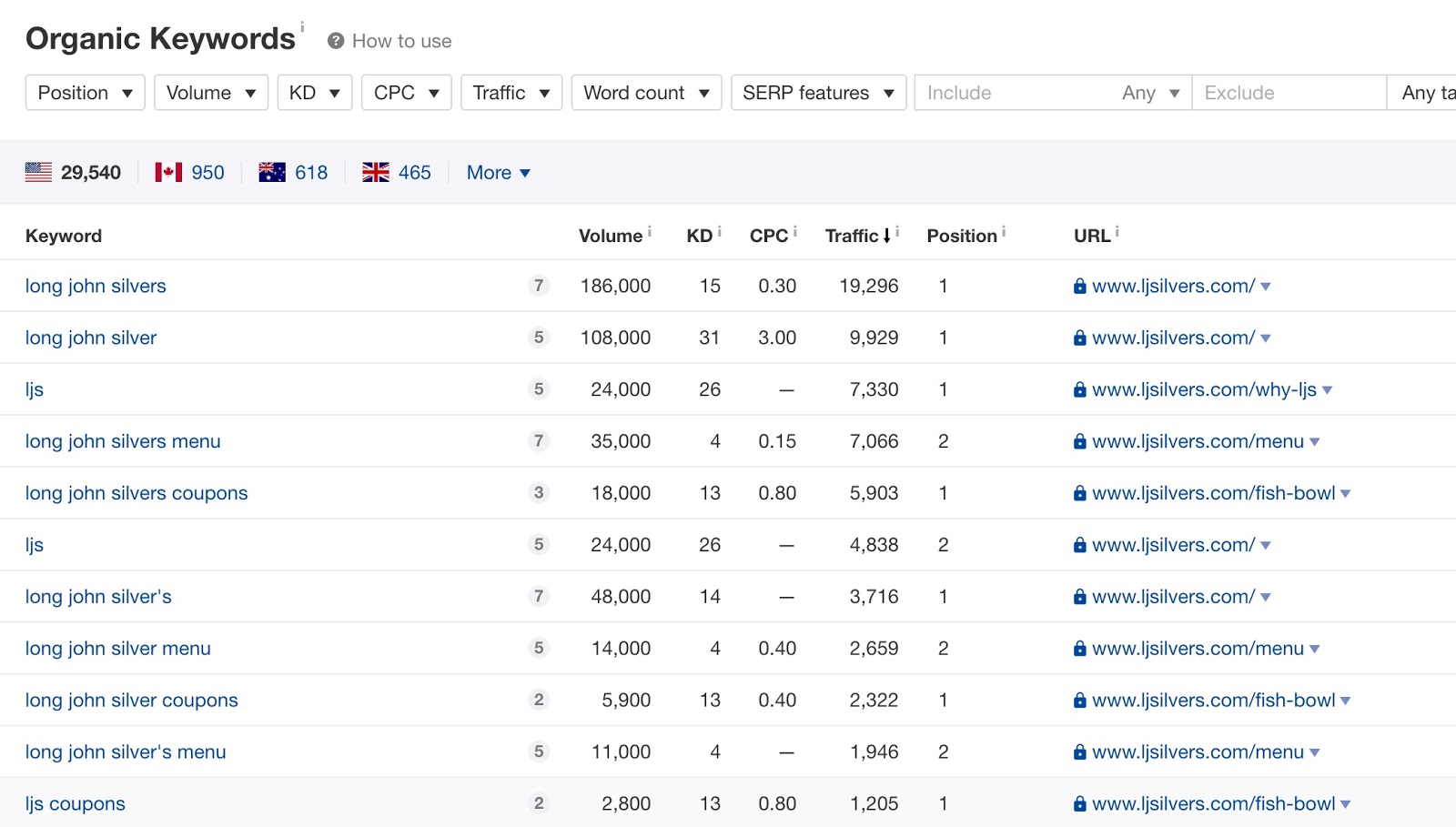This screenshot has height=827, width=1456.
Task: Click lock icon in the ljs coupons row
Action: pos(1080,803)
